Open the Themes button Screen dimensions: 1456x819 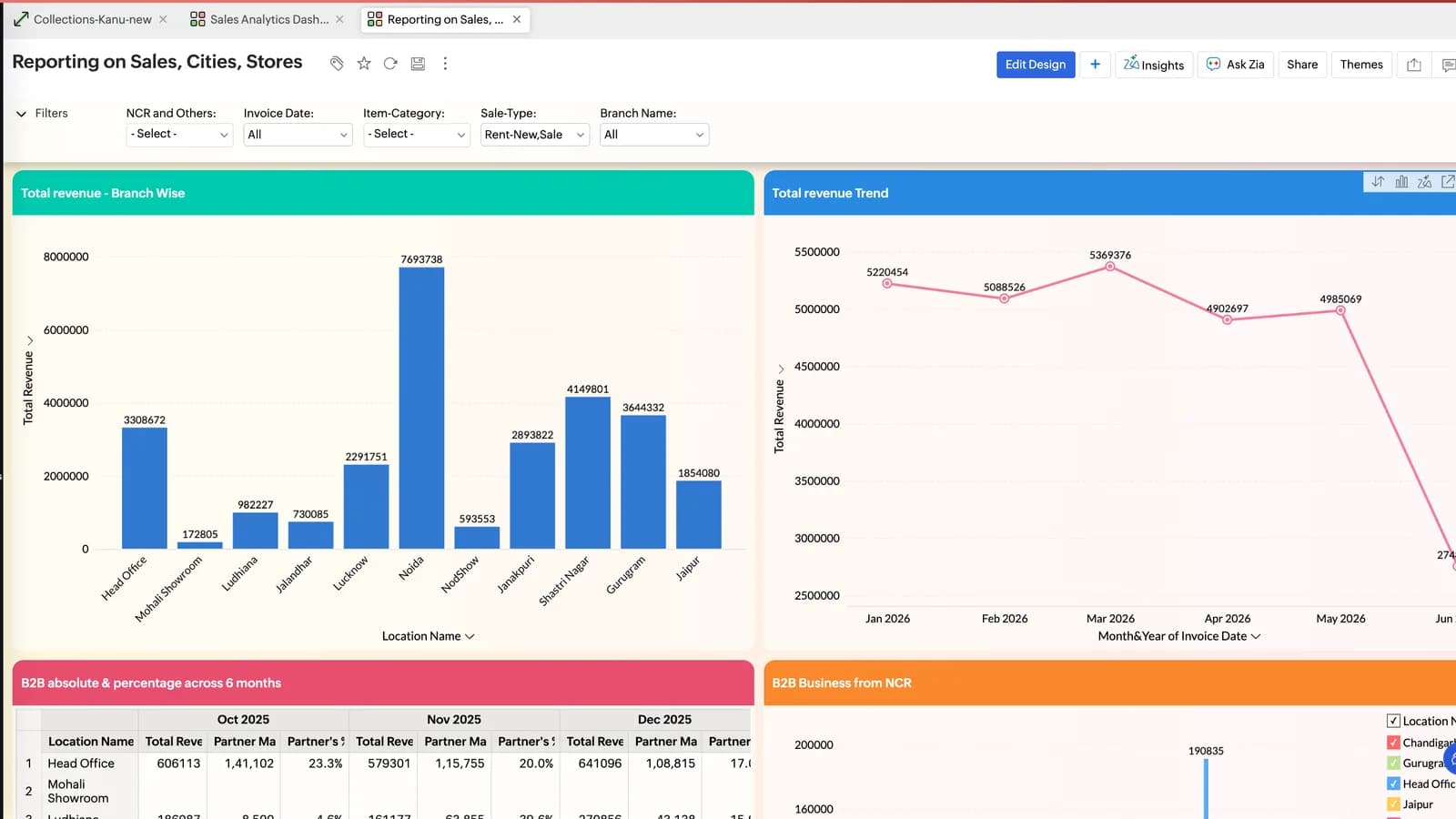[1361, 65]
